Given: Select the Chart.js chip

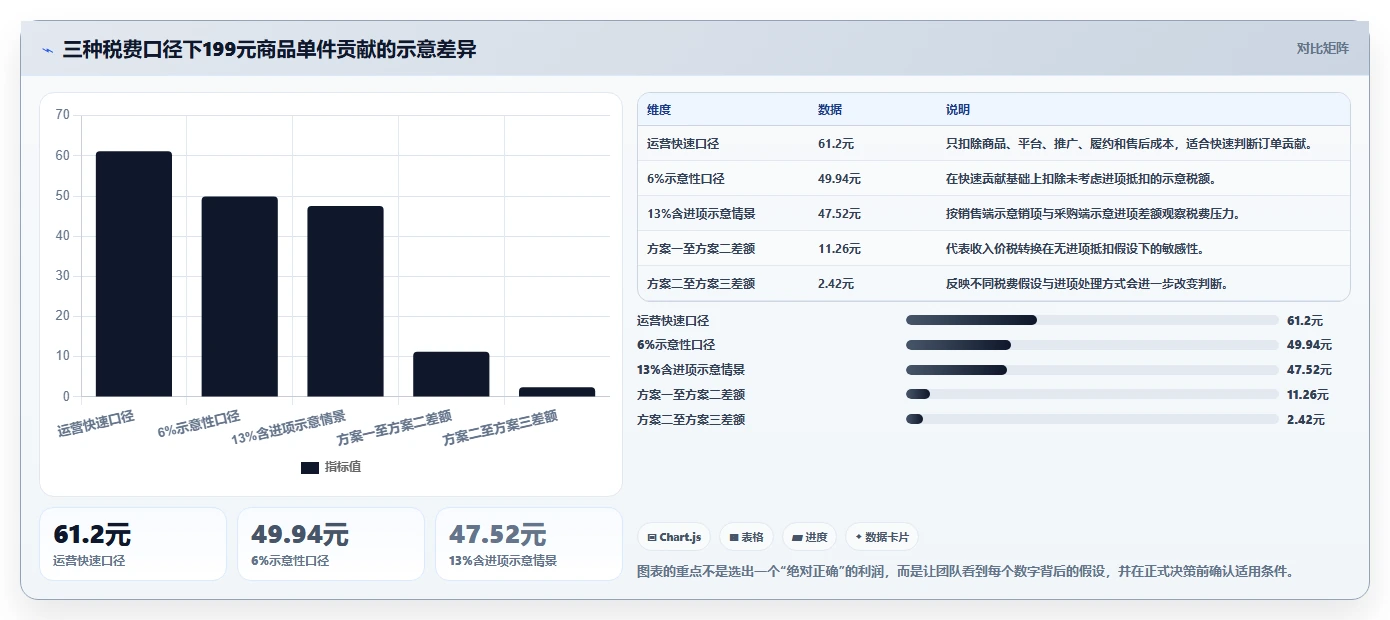Looking at the screenshot, I should 674,537.
